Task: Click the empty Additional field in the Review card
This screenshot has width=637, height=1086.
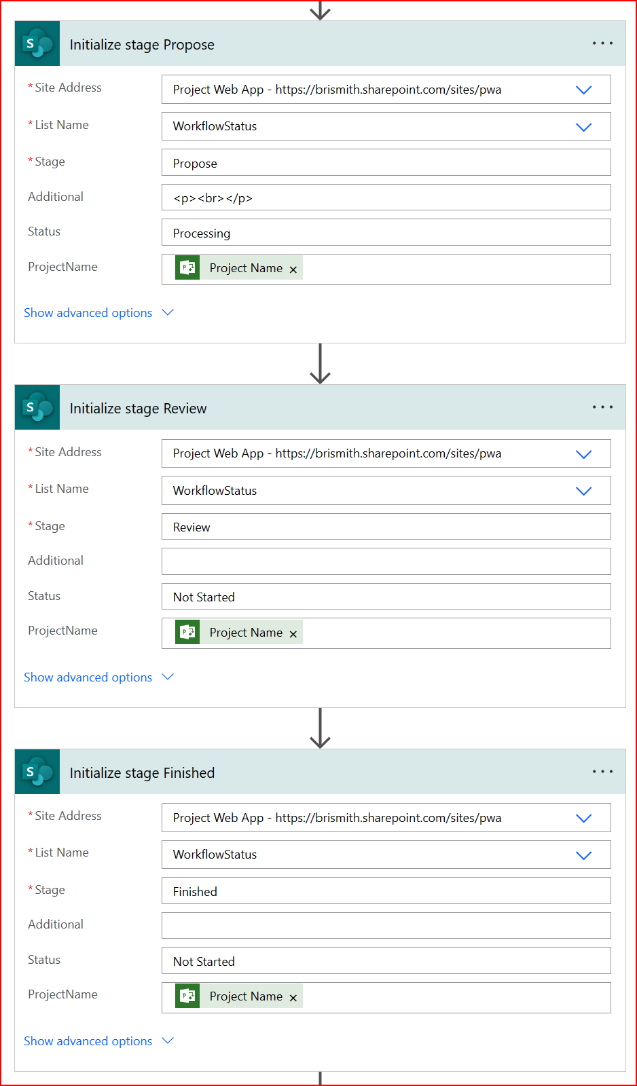Action: click(386, 562)
